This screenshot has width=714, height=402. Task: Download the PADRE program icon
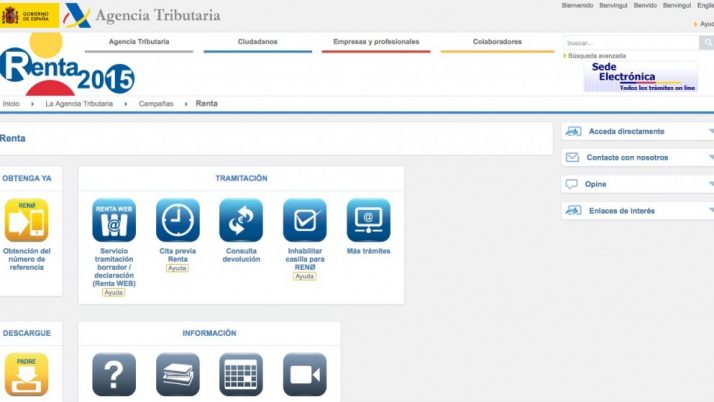(x=26, y=374)
